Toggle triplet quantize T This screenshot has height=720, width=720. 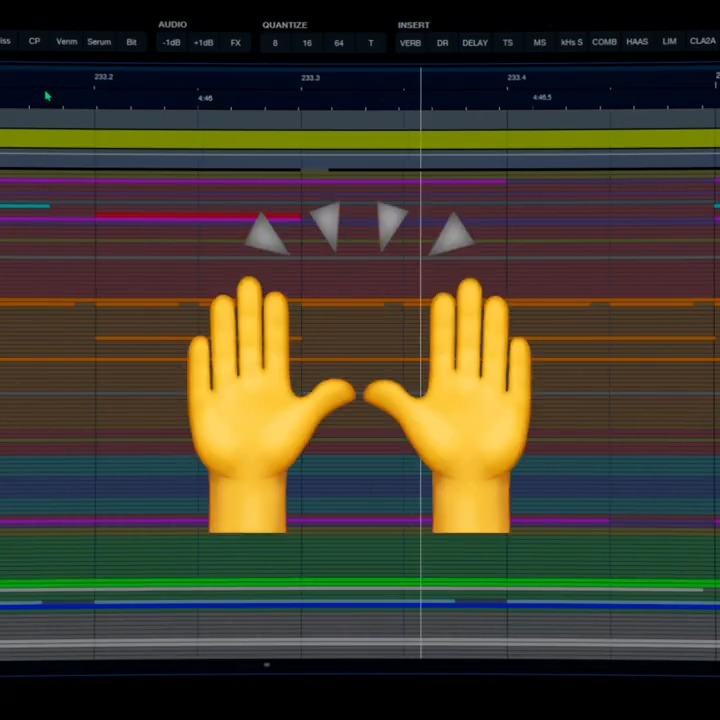click(x=371, y=43)
